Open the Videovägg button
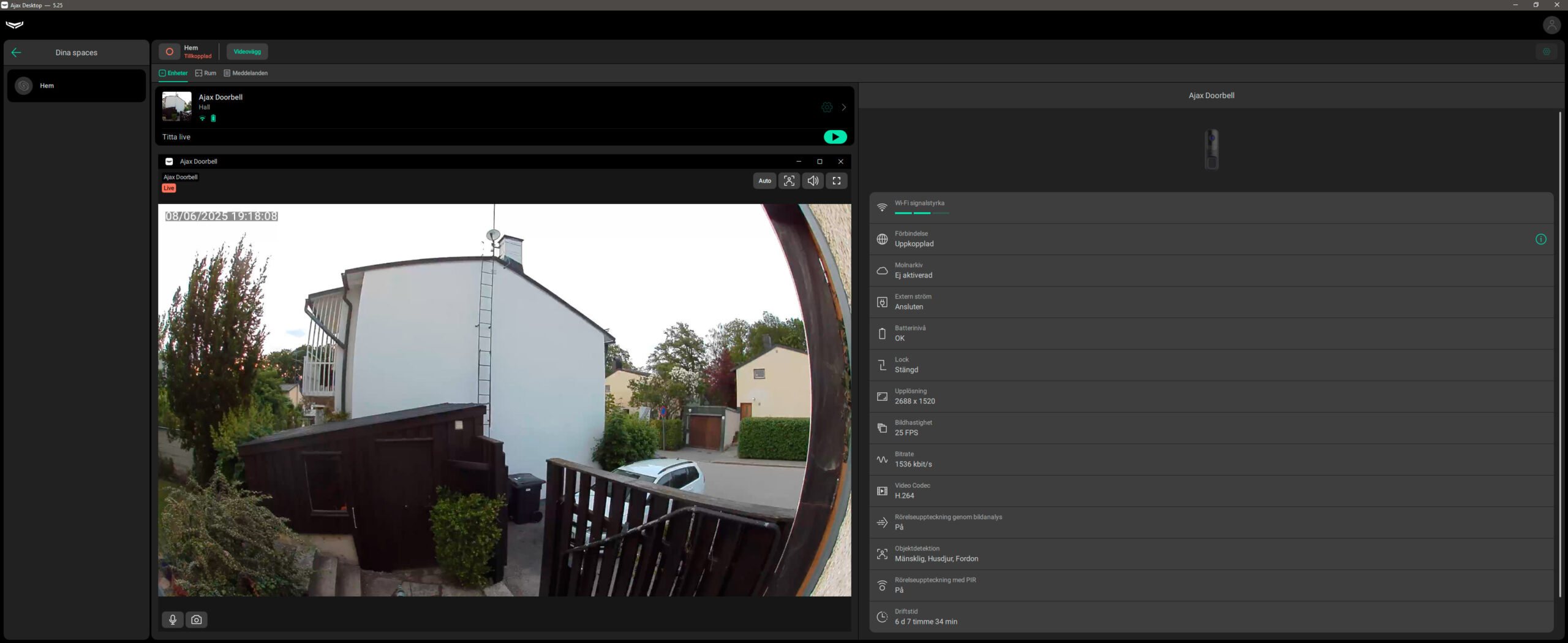Screen dimensions: 1568x643 (247, 52)
